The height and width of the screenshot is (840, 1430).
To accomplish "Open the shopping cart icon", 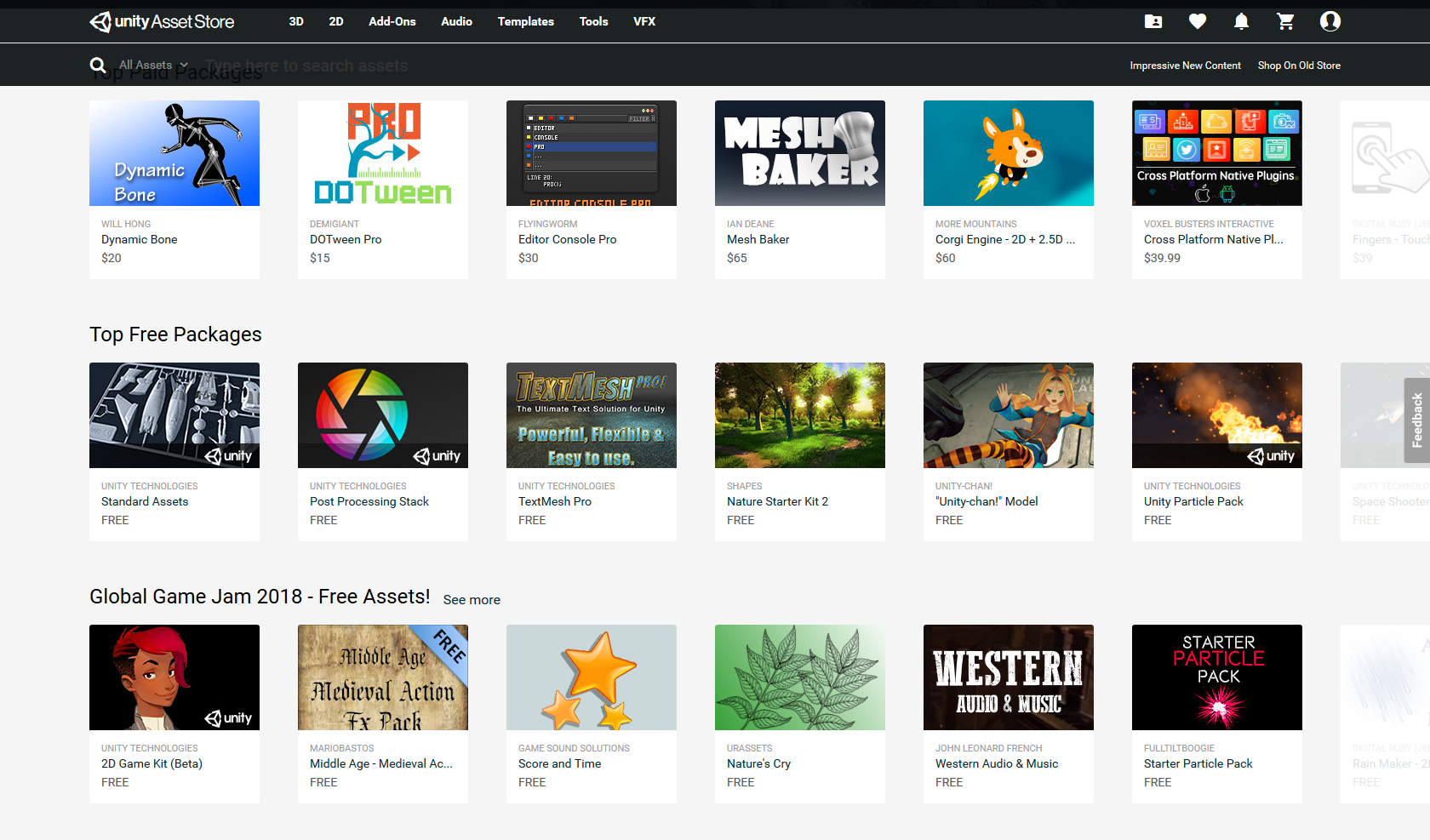I will click(1286, 21).
